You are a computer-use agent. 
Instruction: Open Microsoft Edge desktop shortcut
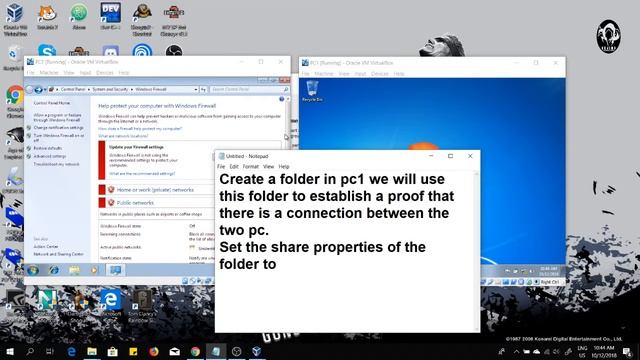click(x=110, y=304)
